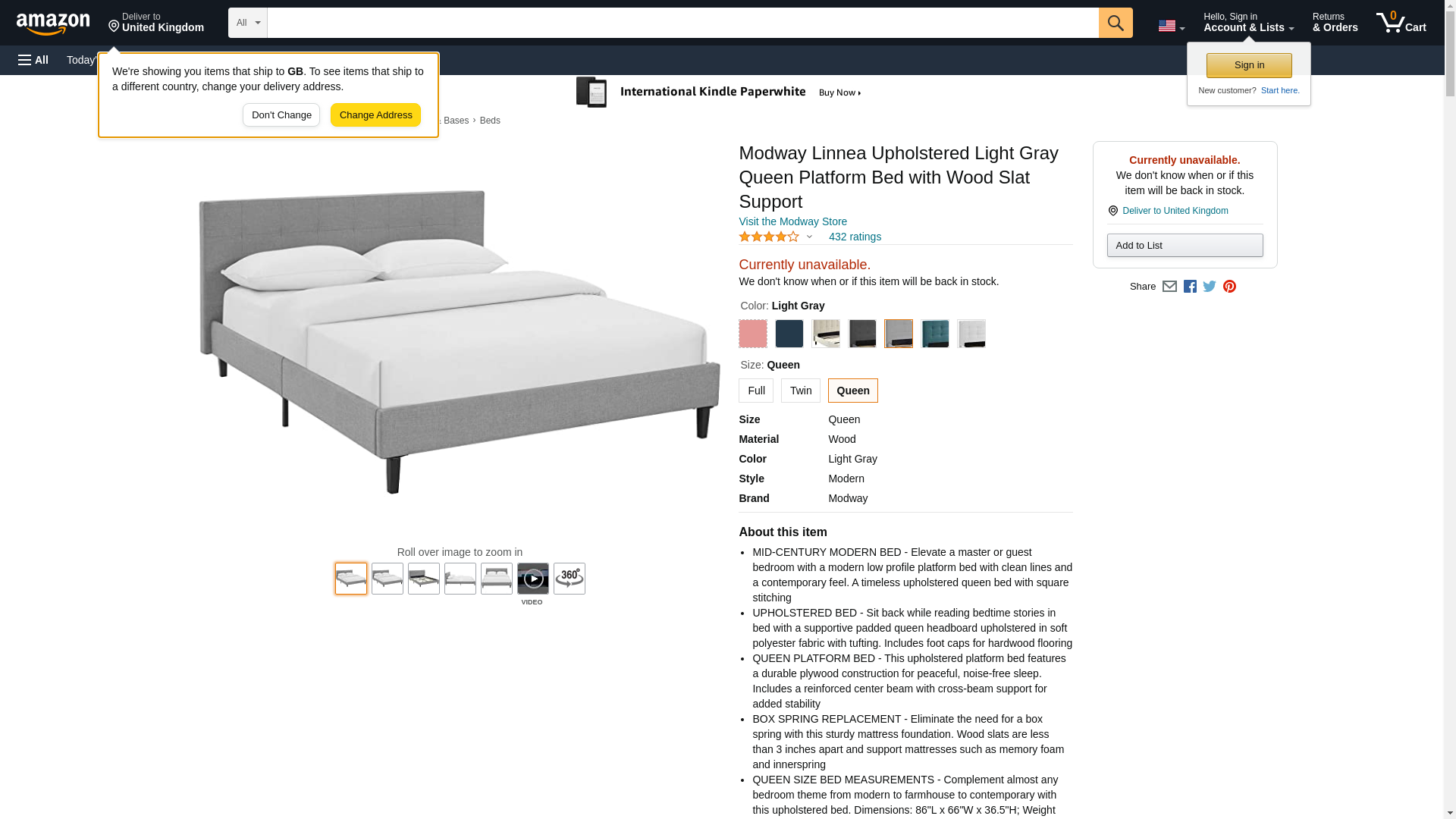Share via Facebook icon
This screenshot has height=819, width=1456.
pyautogui.click(x=1189, y=287)
